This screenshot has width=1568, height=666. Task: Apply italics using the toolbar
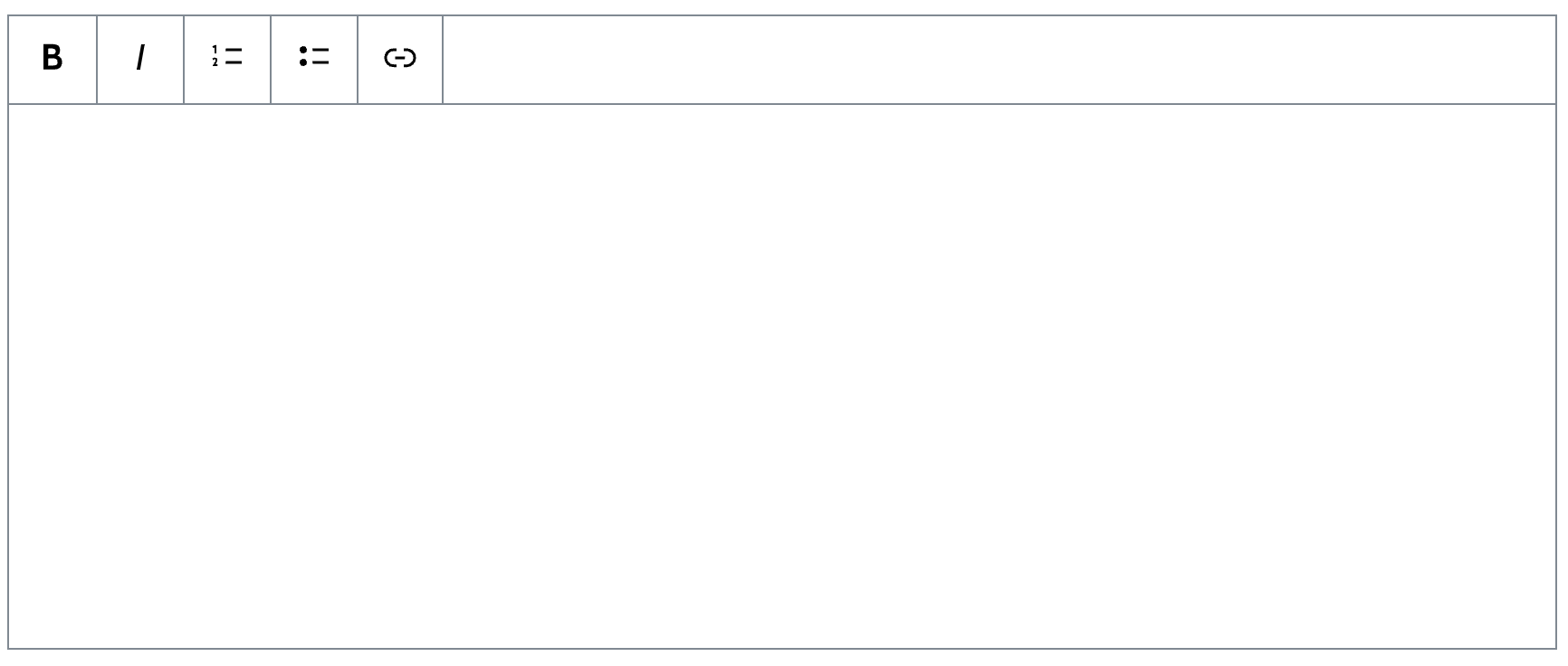[140, 59]
